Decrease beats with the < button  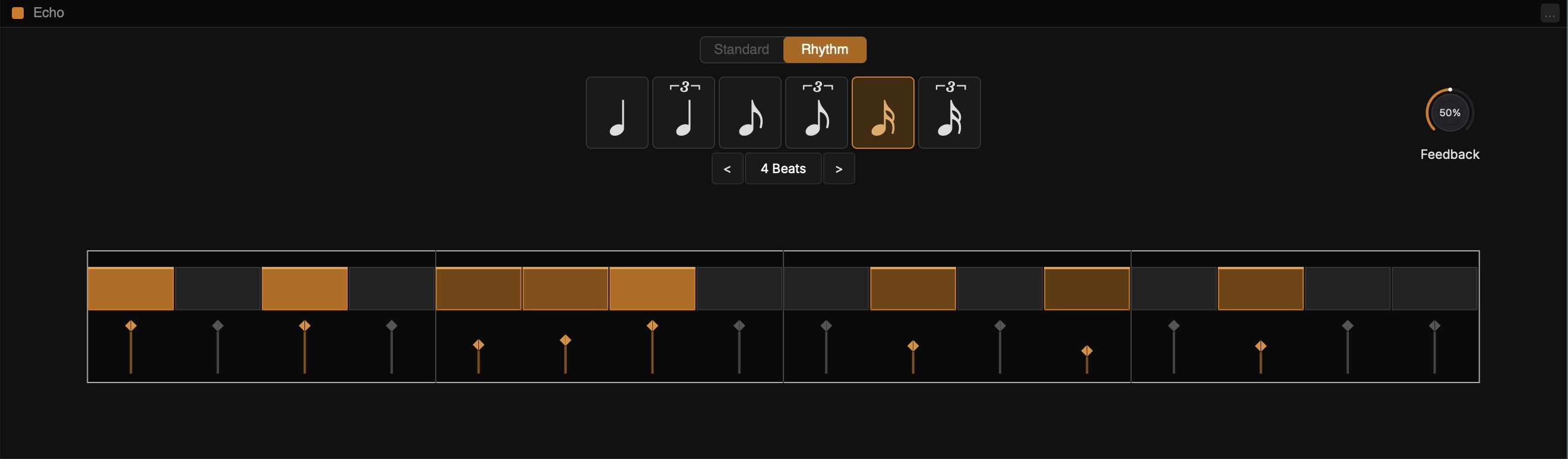tap(728, 168)
